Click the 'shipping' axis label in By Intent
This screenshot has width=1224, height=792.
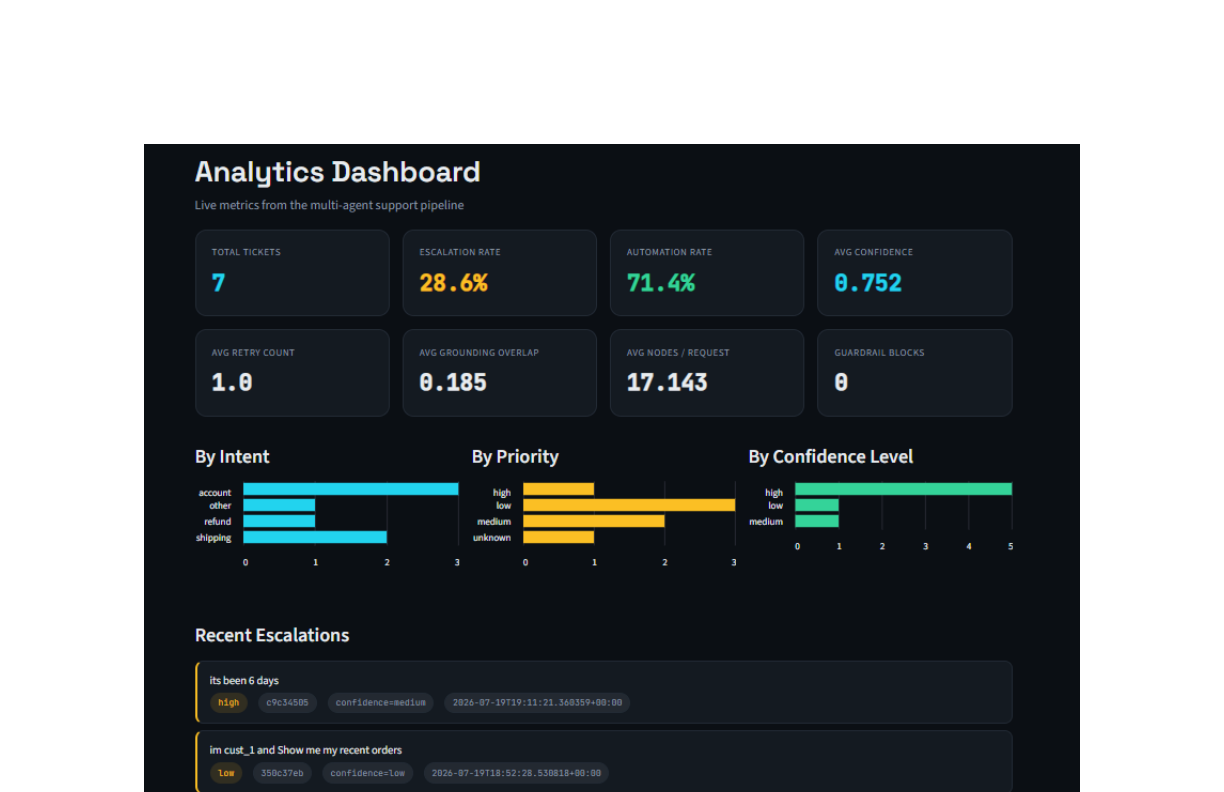213,538
